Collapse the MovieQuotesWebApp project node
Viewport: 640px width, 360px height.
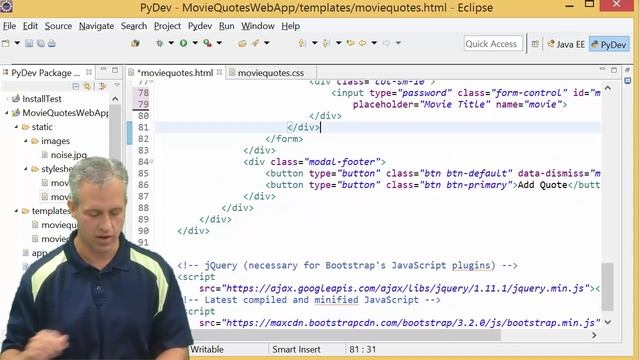click(7, 113)
